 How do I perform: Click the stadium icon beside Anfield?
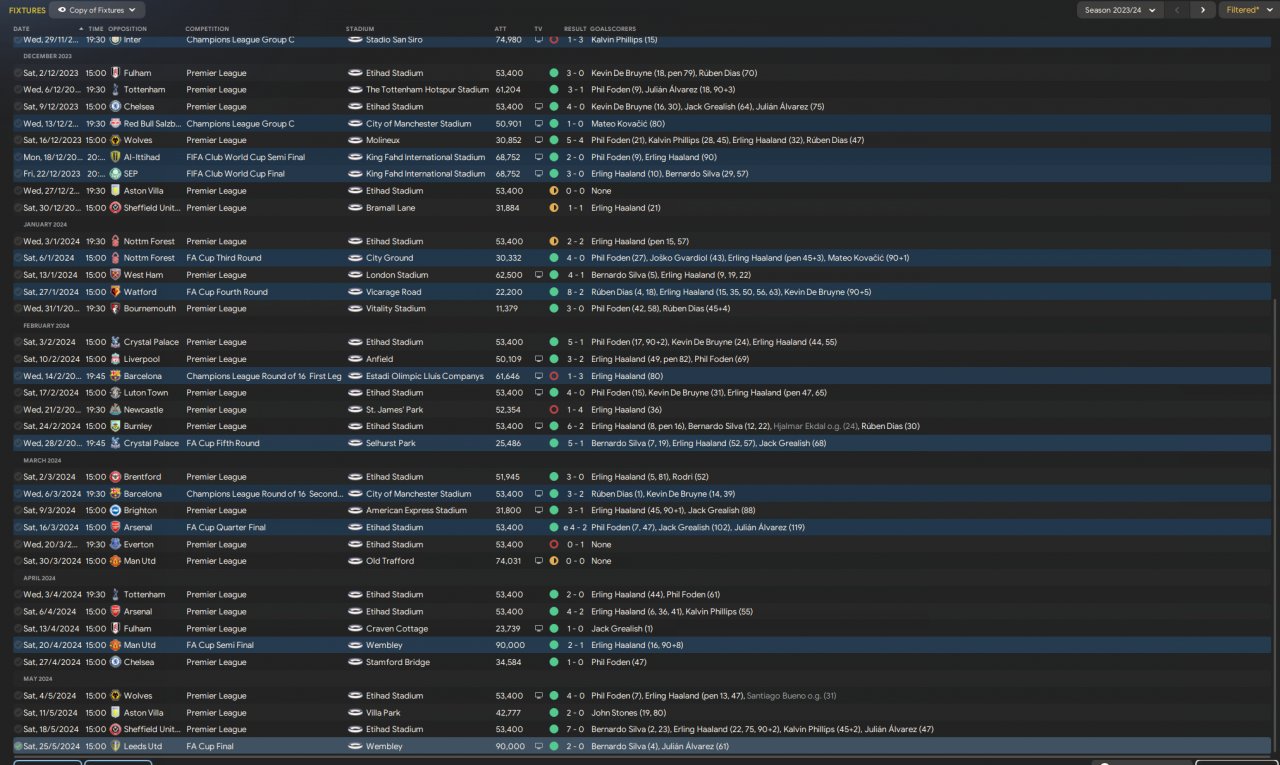tap(355, 359)
